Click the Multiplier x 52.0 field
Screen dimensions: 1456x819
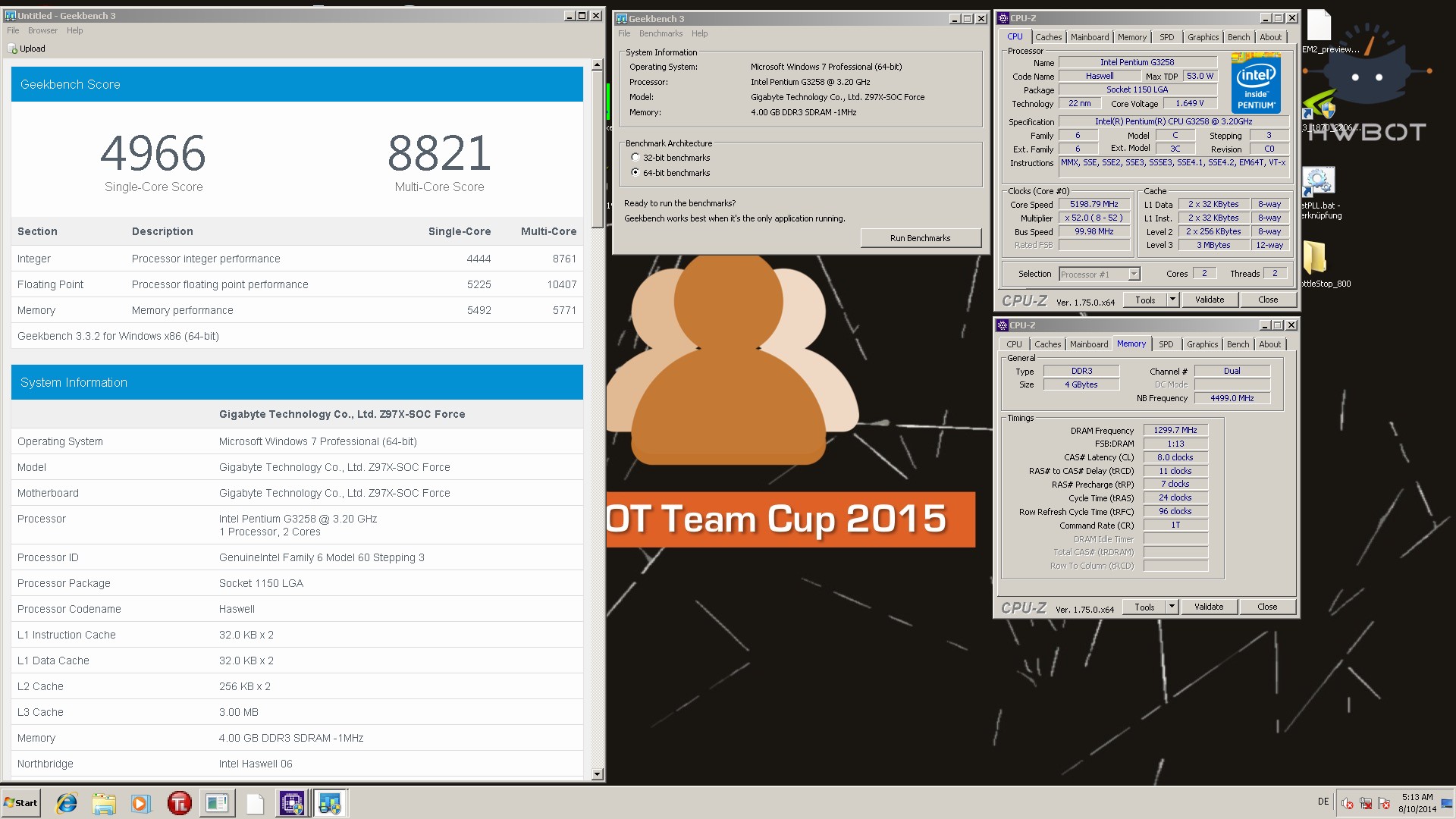[x=1094, y=218]
